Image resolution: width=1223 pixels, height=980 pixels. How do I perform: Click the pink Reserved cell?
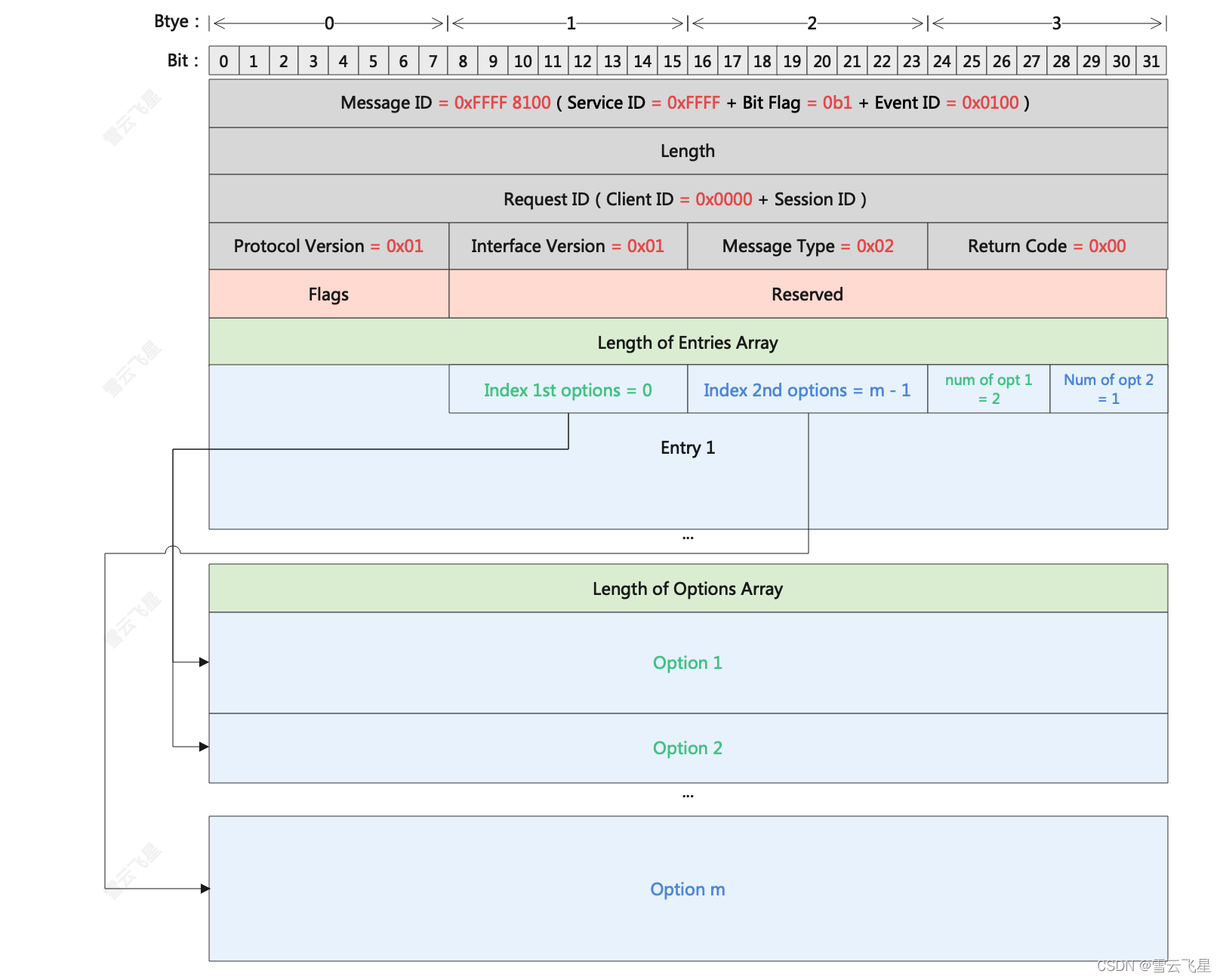tap(807, 294)
